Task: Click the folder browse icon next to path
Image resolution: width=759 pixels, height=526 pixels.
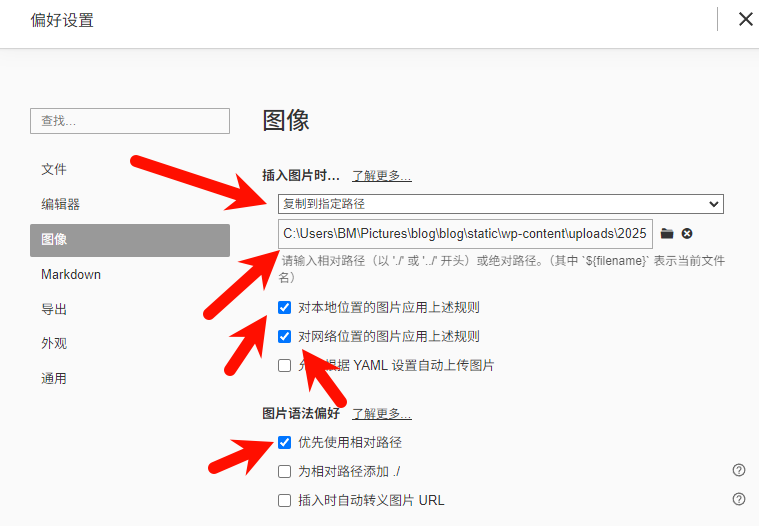Action: click(667, 234)
